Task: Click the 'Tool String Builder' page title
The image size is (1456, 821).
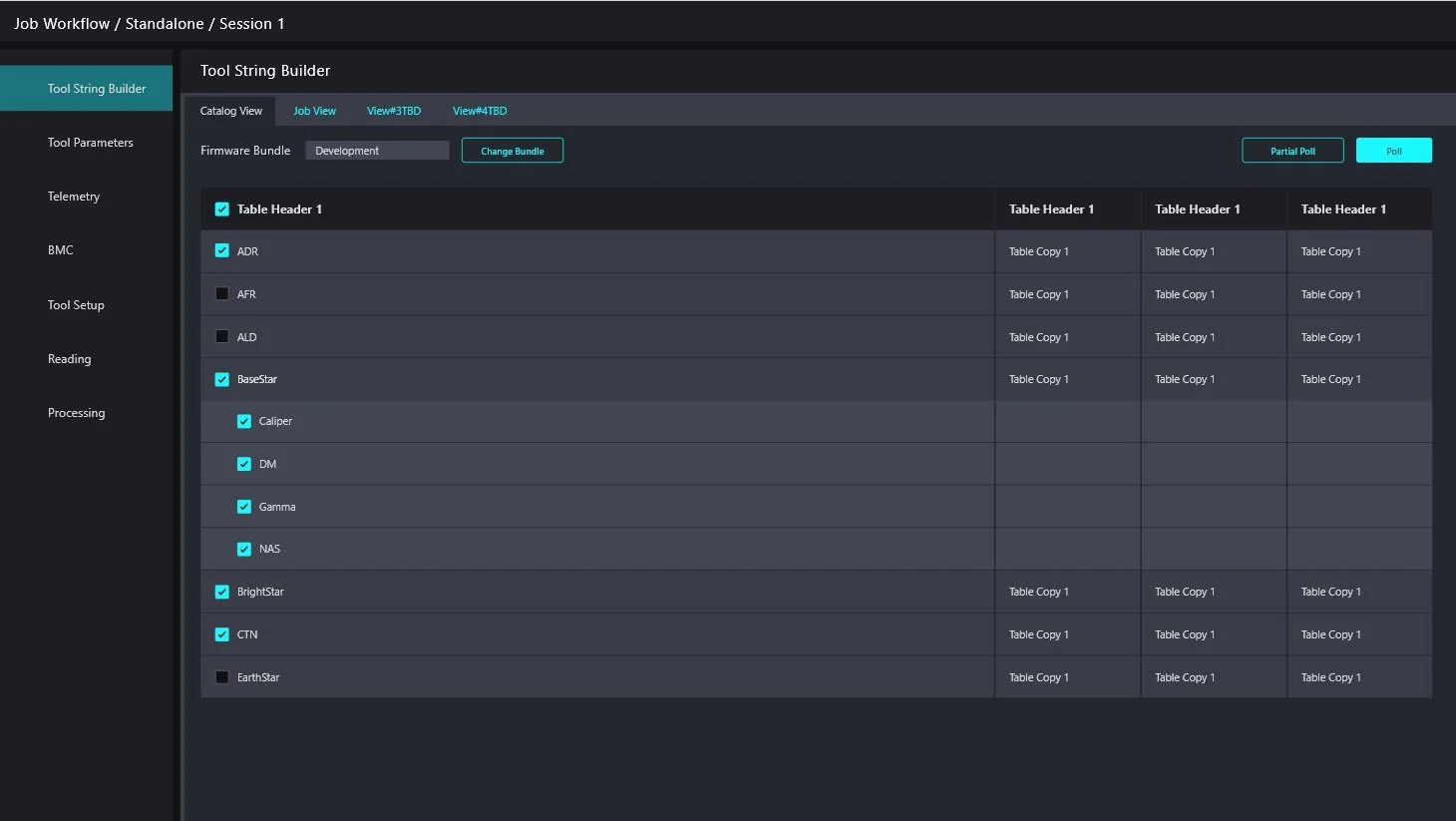Action: (x=265, y=71)
